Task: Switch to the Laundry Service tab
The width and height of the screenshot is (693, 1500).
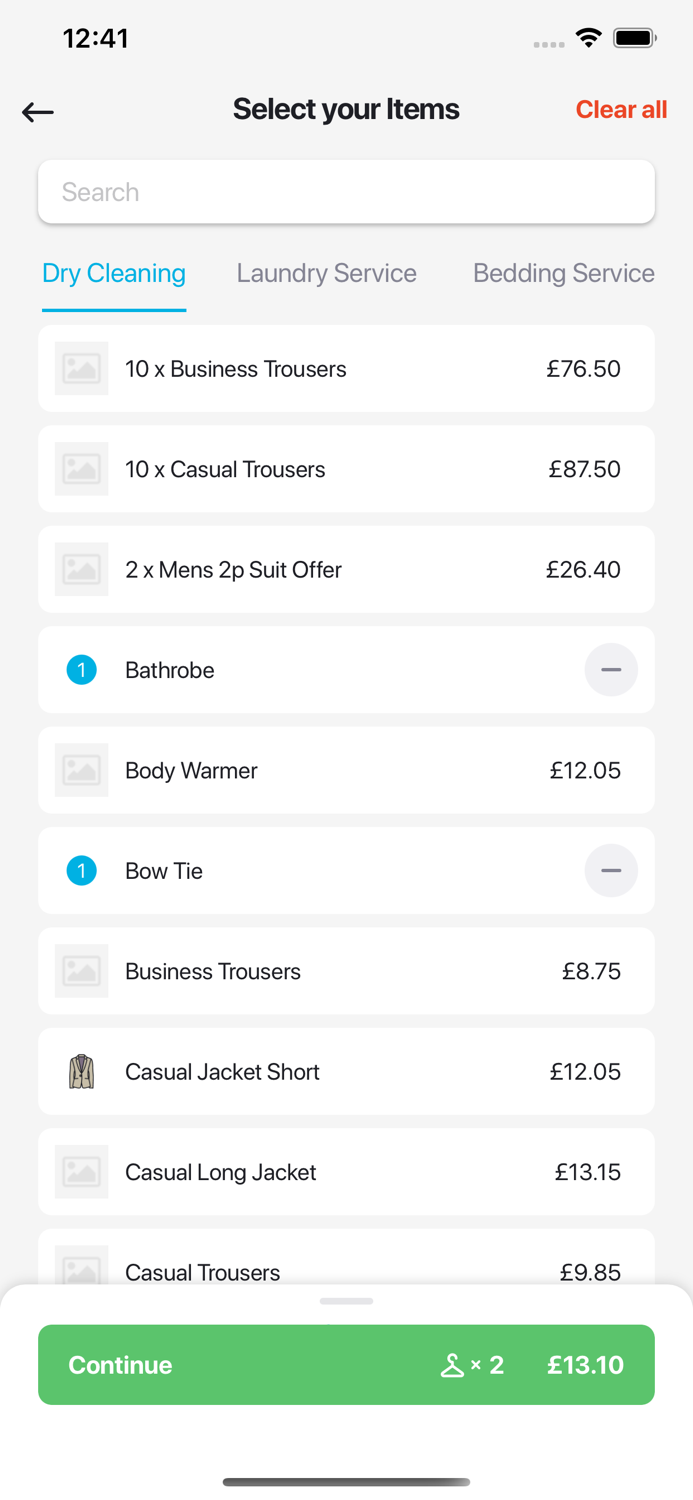Action: 326,273
